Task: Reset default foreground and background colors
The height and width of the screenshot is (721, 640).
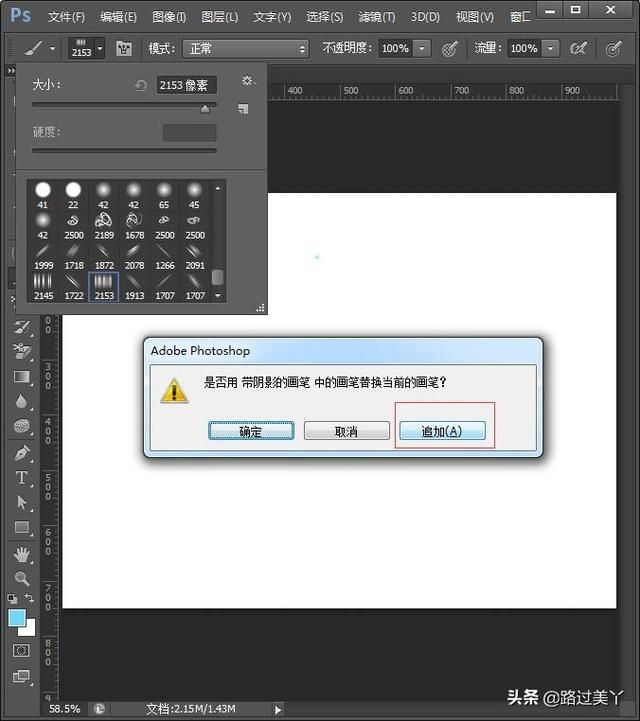Action: pos(12,598)
